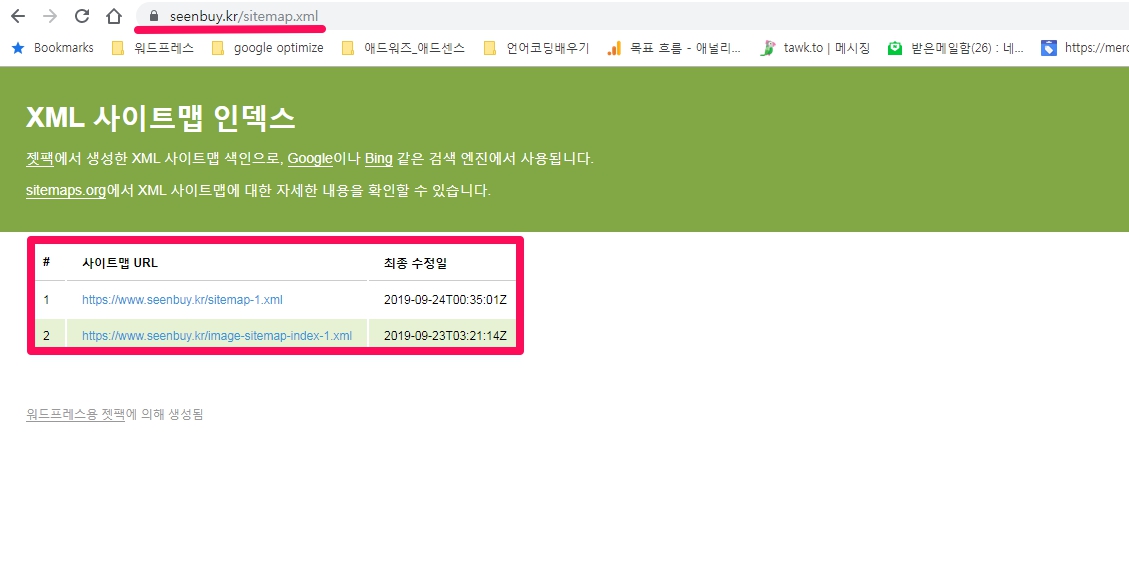Image resolution: width=1129 pixels, height=581 pixels.
Task: Open the image-sitemap-index-1.xml link
Action: click(216, 336)
